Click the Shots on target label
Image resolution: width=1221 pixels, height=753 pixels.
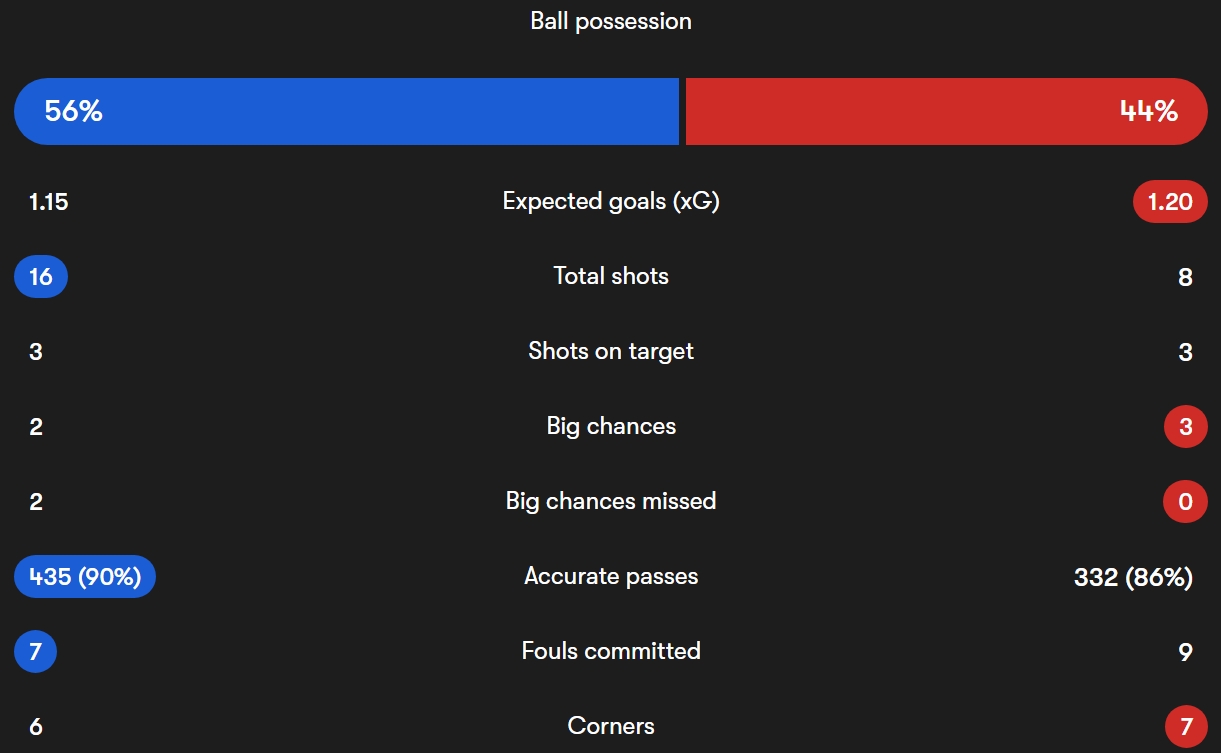pyautogui.click(x=611, y=351)
